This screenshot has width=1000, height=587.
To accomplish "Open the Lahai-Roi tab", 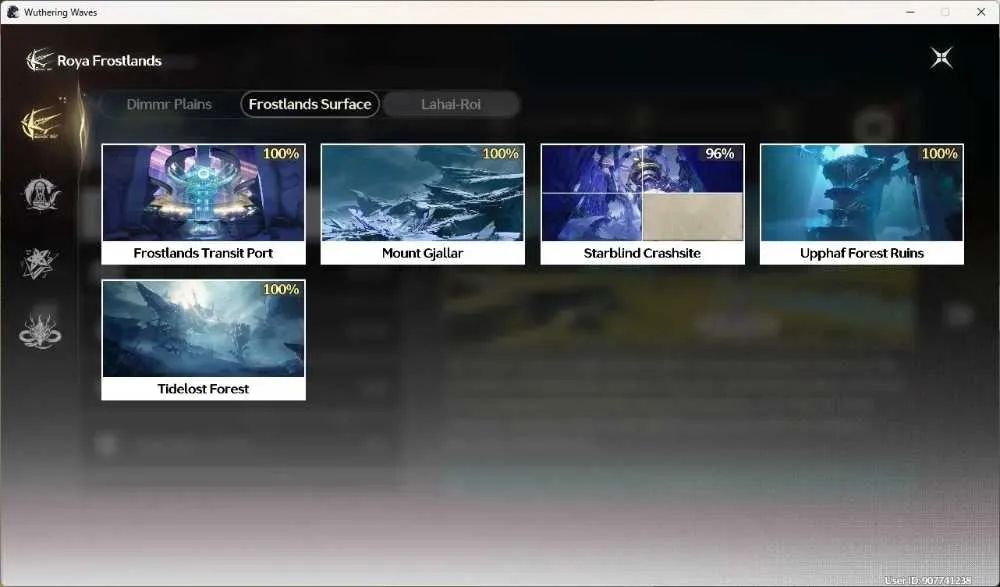I will coord(451,104).
